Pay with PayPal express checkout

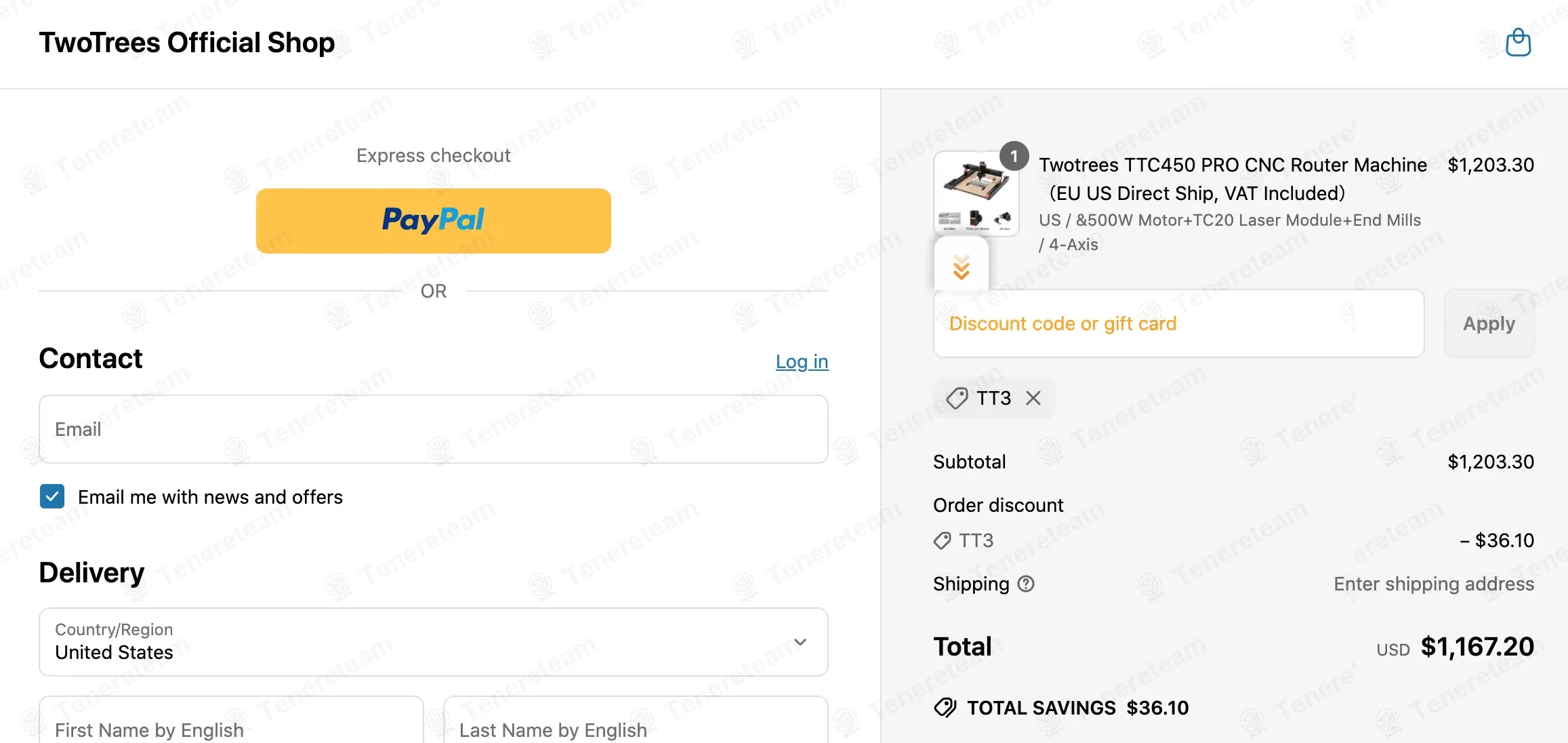[433, 221]
